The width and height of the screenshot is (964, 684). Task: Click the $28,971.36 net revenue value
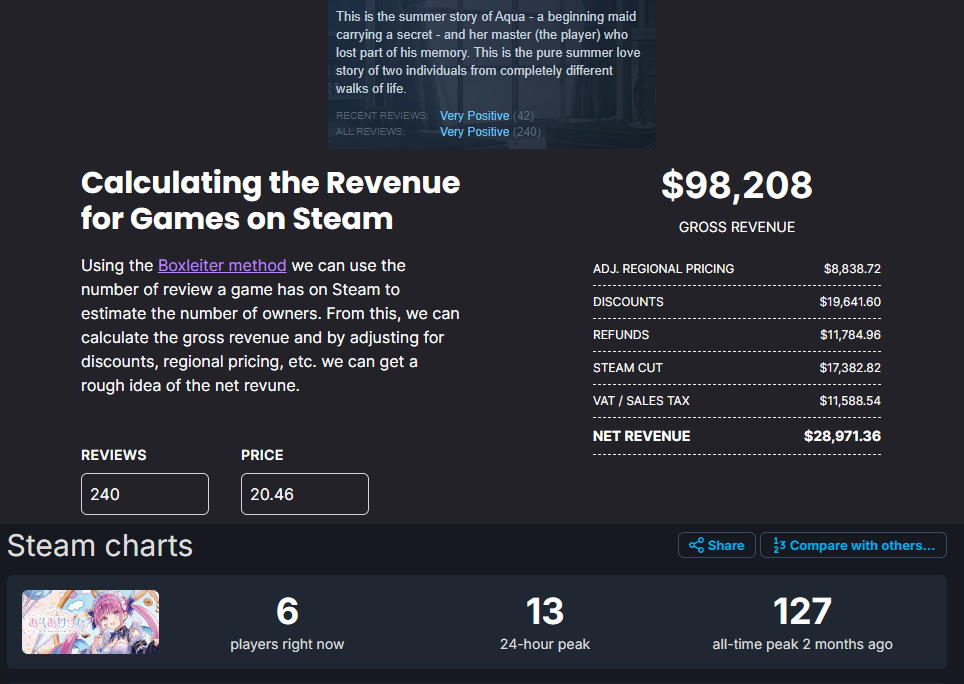pos(842,436)
